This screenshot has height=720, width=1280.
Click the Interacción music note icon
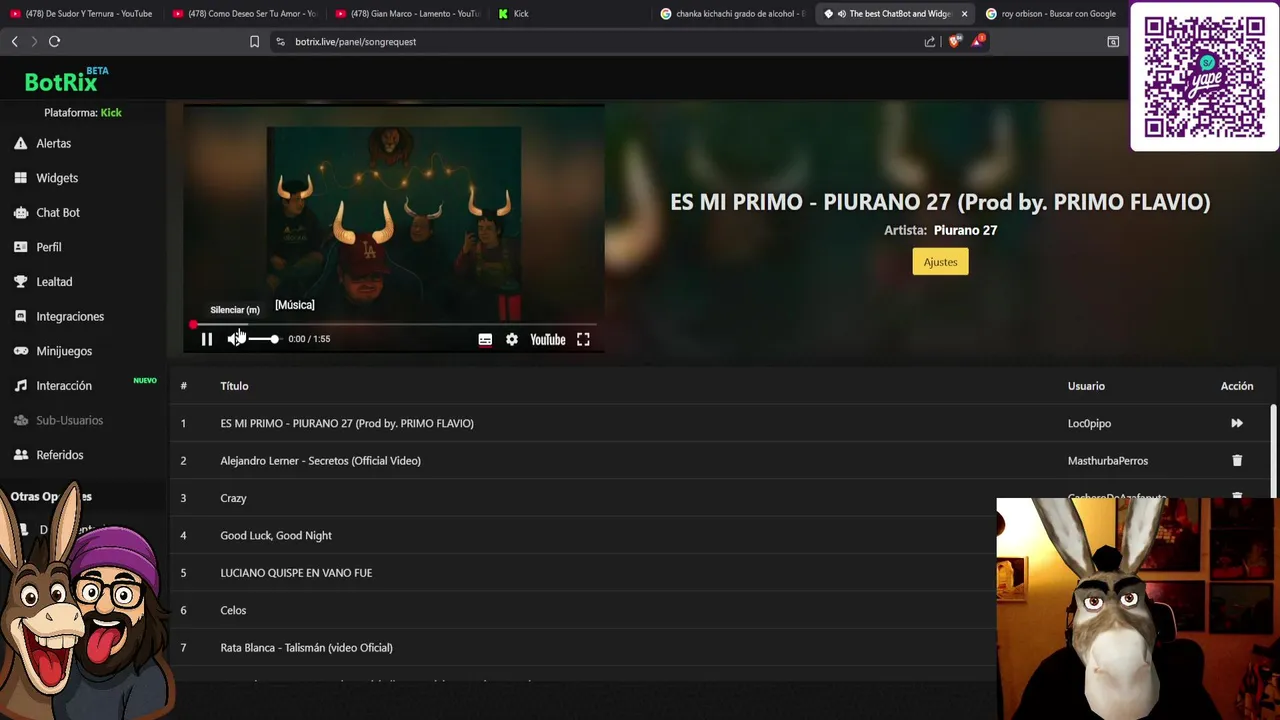pos(20,386)
